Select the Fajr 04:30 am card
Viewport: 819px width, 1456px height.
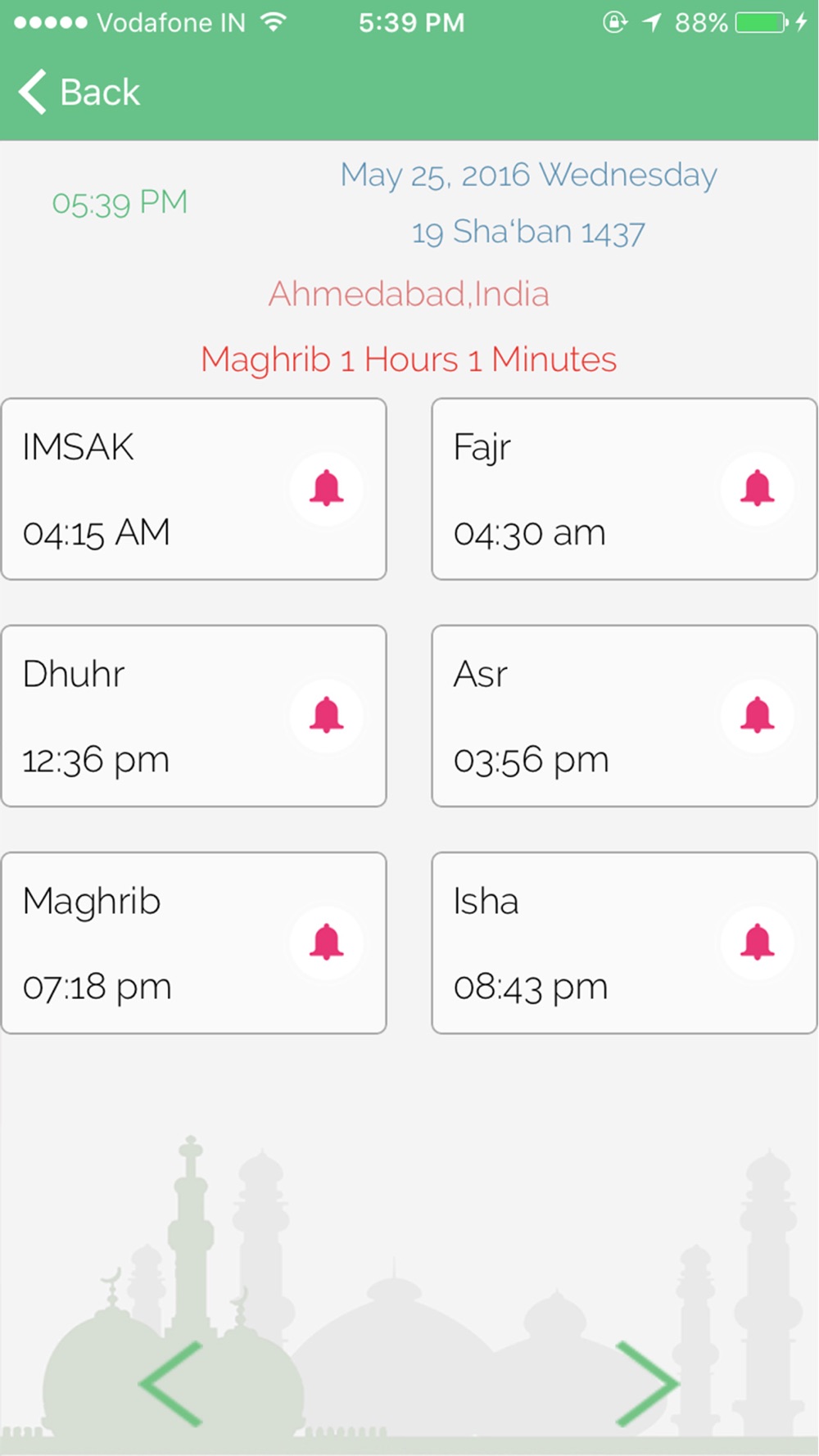(x=573, y=489)
